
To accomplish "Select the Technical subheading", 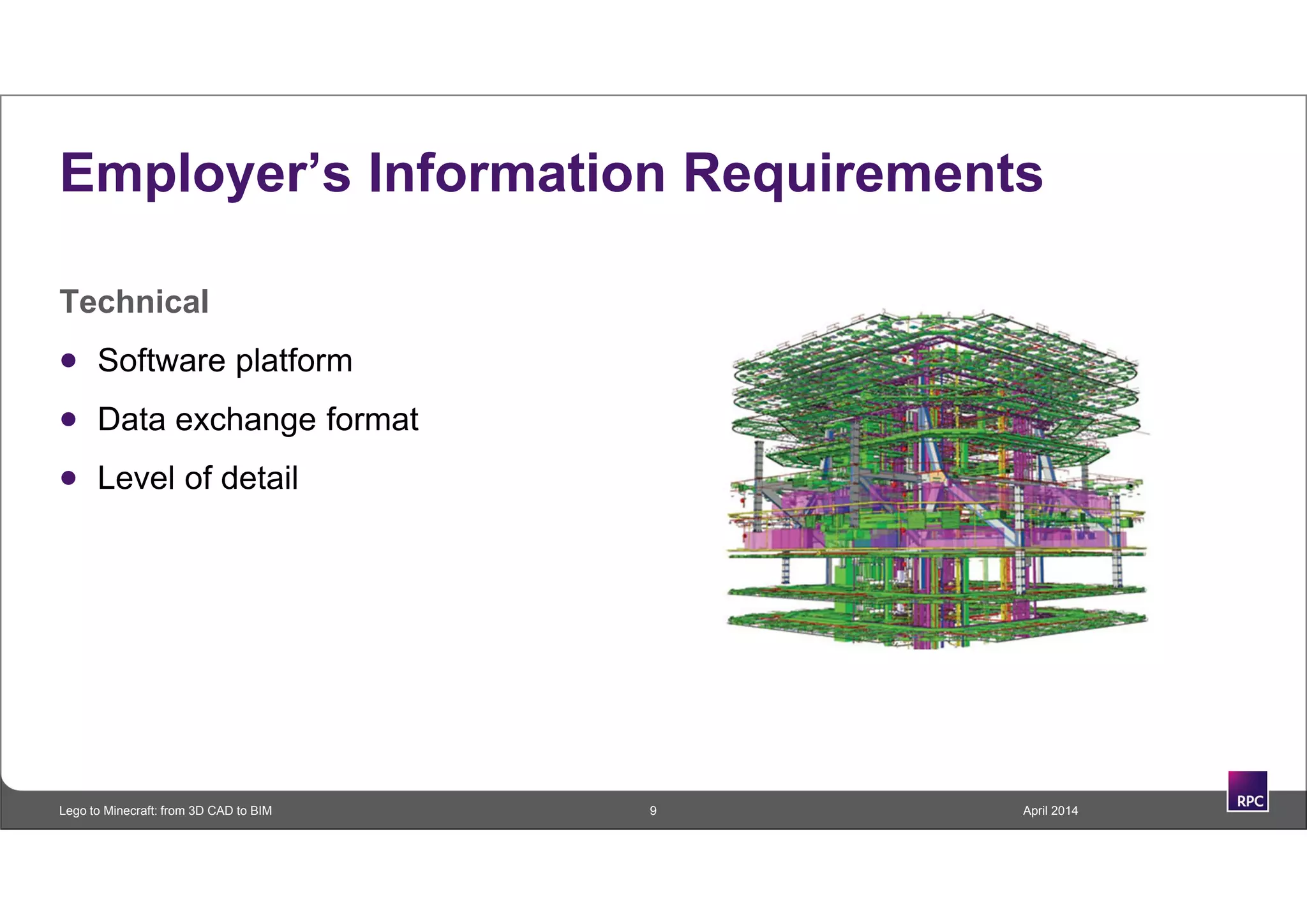I will 134,302.
